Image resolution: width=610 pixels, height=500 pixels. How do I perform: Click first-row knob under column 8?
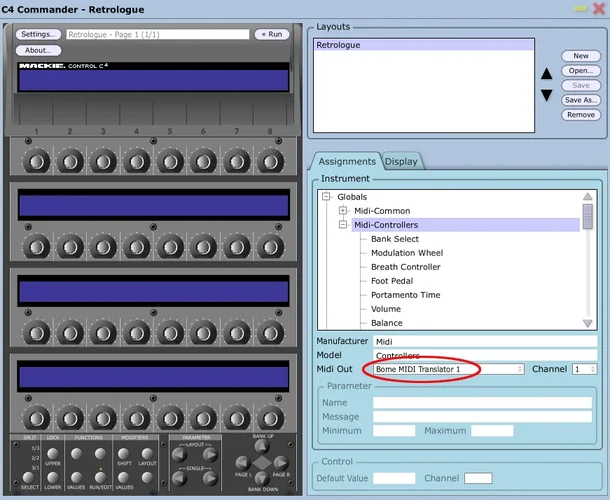coord(270,161)
